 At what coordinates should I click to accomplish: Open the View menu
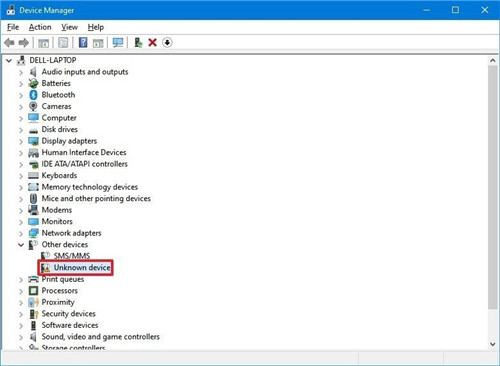point(69,27)
